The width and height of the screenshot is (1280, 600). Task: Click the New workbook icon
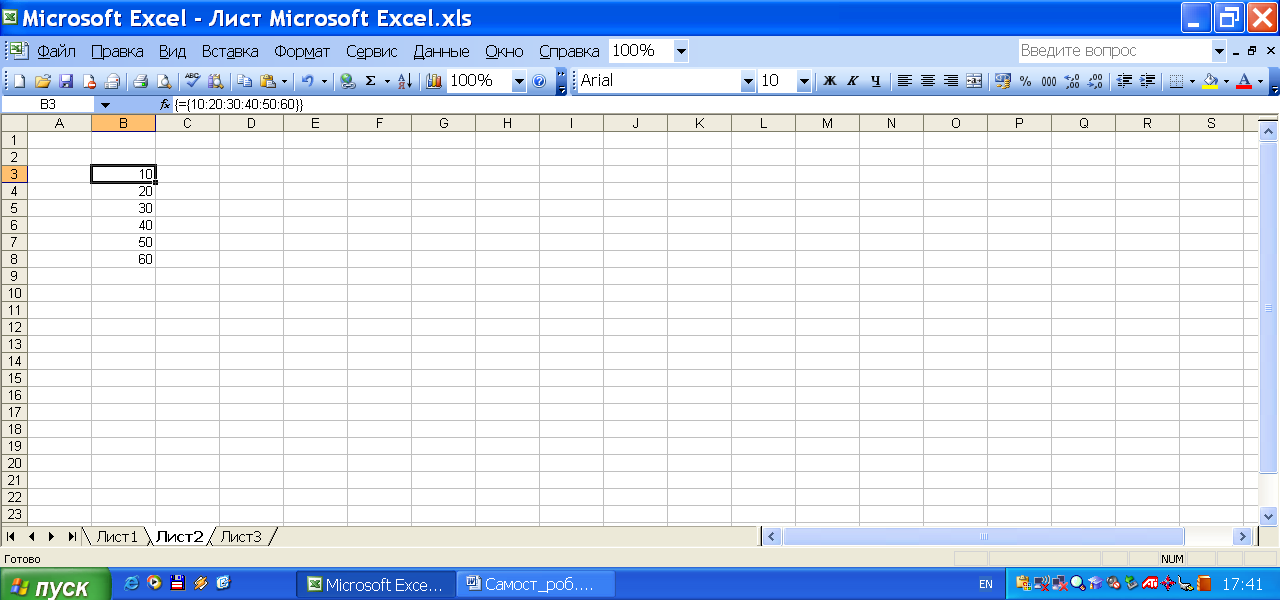pyautogui.click(x=19, y=81)
